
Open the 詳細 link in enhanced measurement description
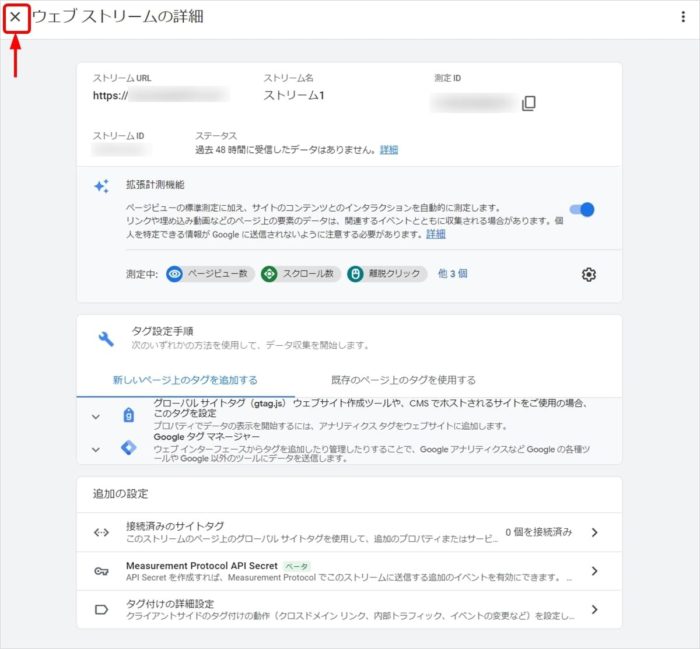coord(436,234)
